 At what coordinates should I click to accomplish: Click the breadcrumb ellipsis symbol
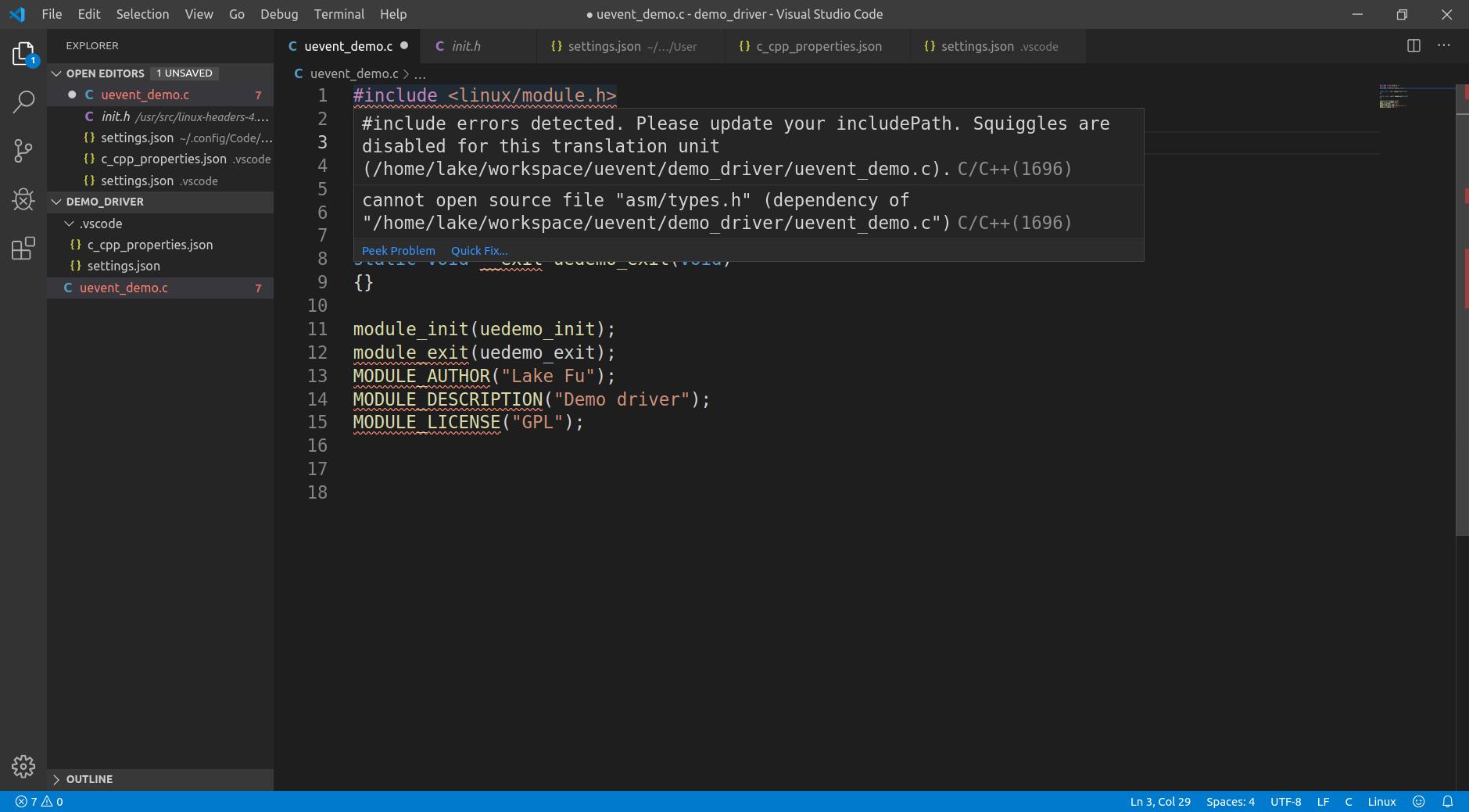pyautogui.click(x=420, y=73)
